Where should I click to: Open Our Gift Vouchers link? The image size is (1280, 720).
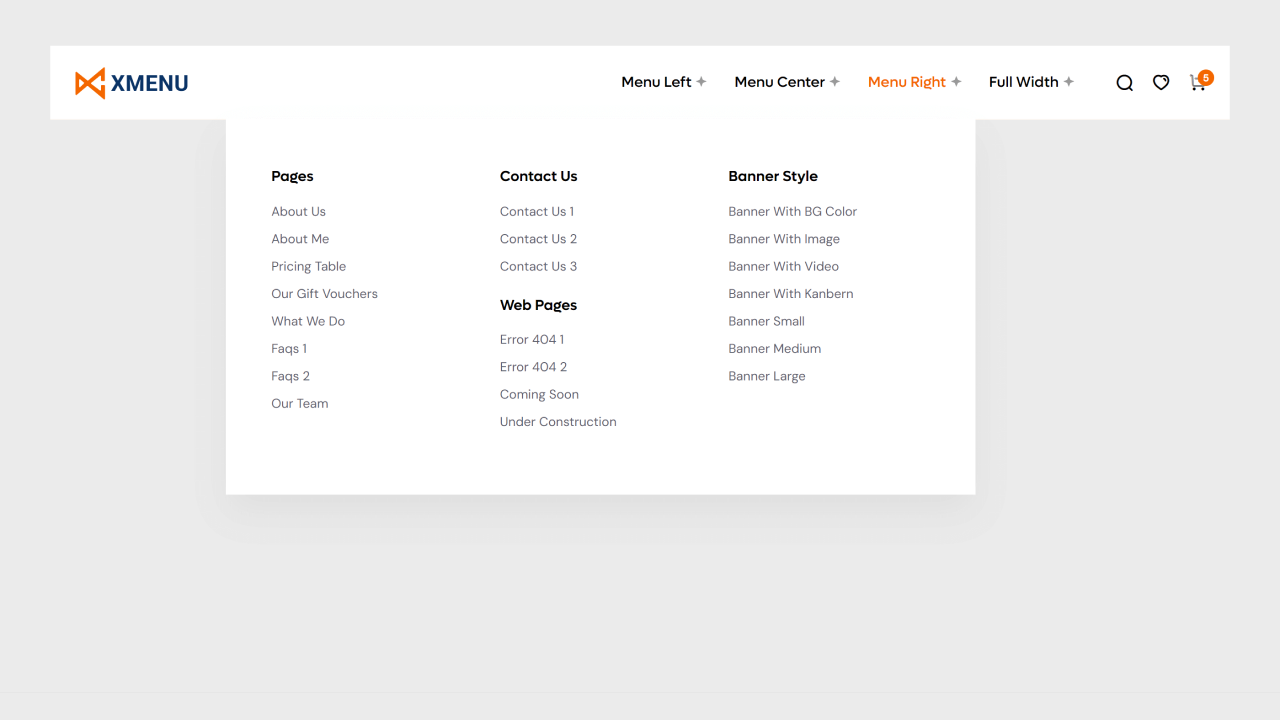click(x=324, y=294)
